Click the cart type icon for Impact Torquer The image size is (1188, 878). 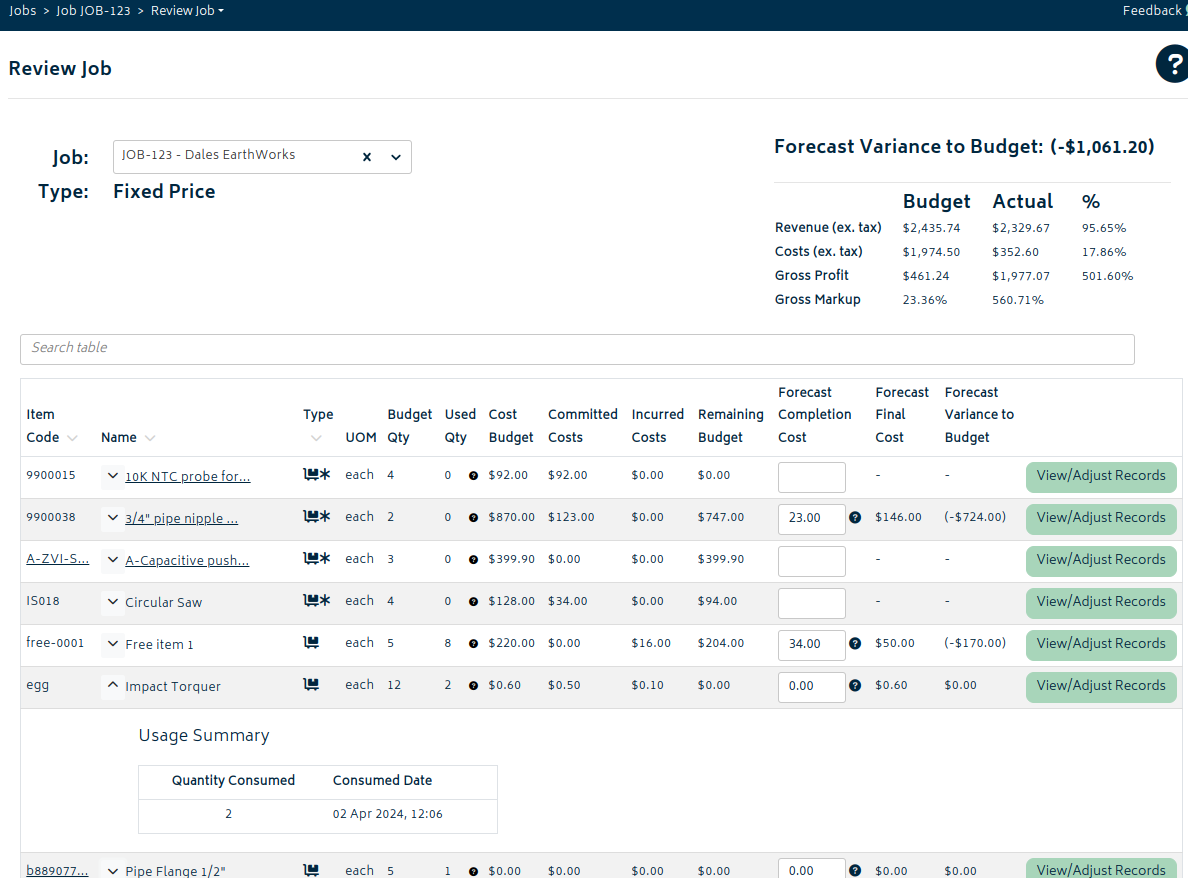(x=311, y=685)
